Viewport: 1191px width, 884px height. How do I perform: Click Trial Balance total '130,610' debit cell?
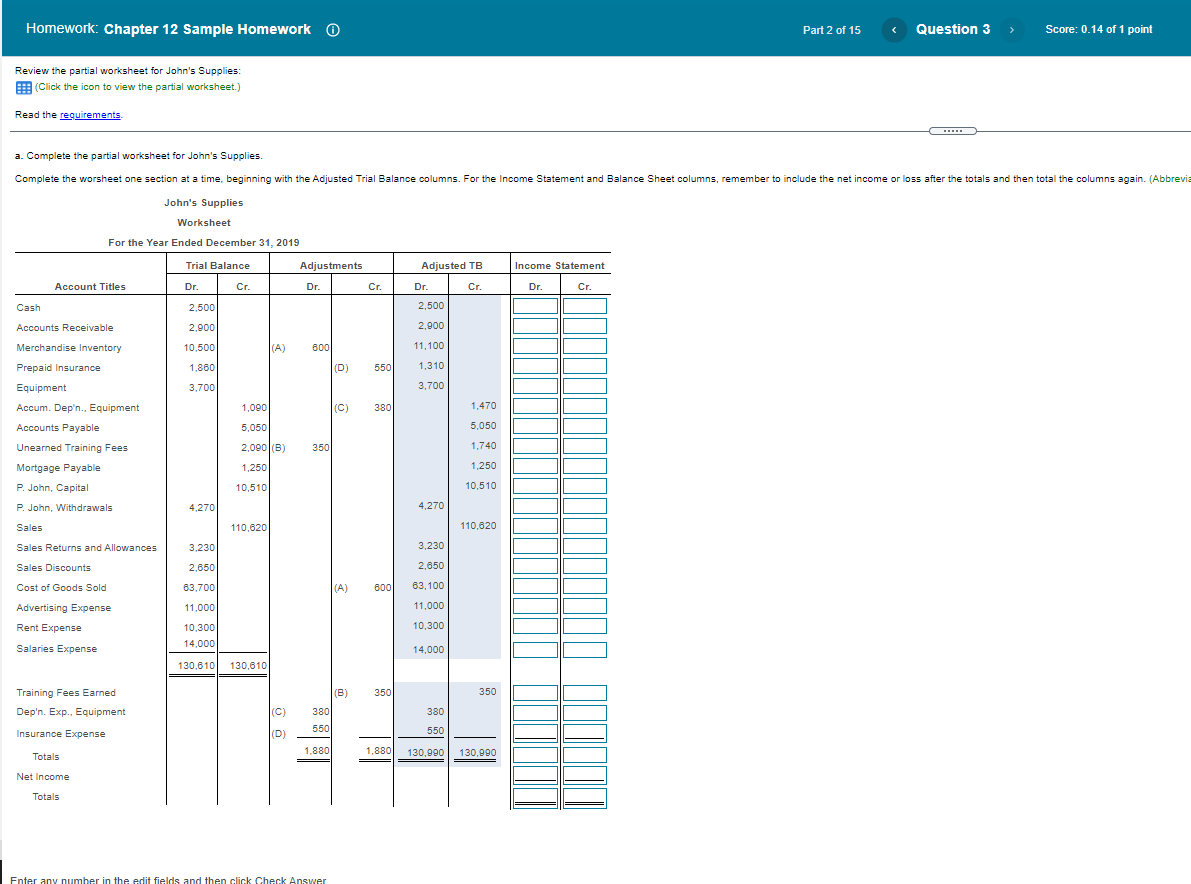tap(196, 666)
